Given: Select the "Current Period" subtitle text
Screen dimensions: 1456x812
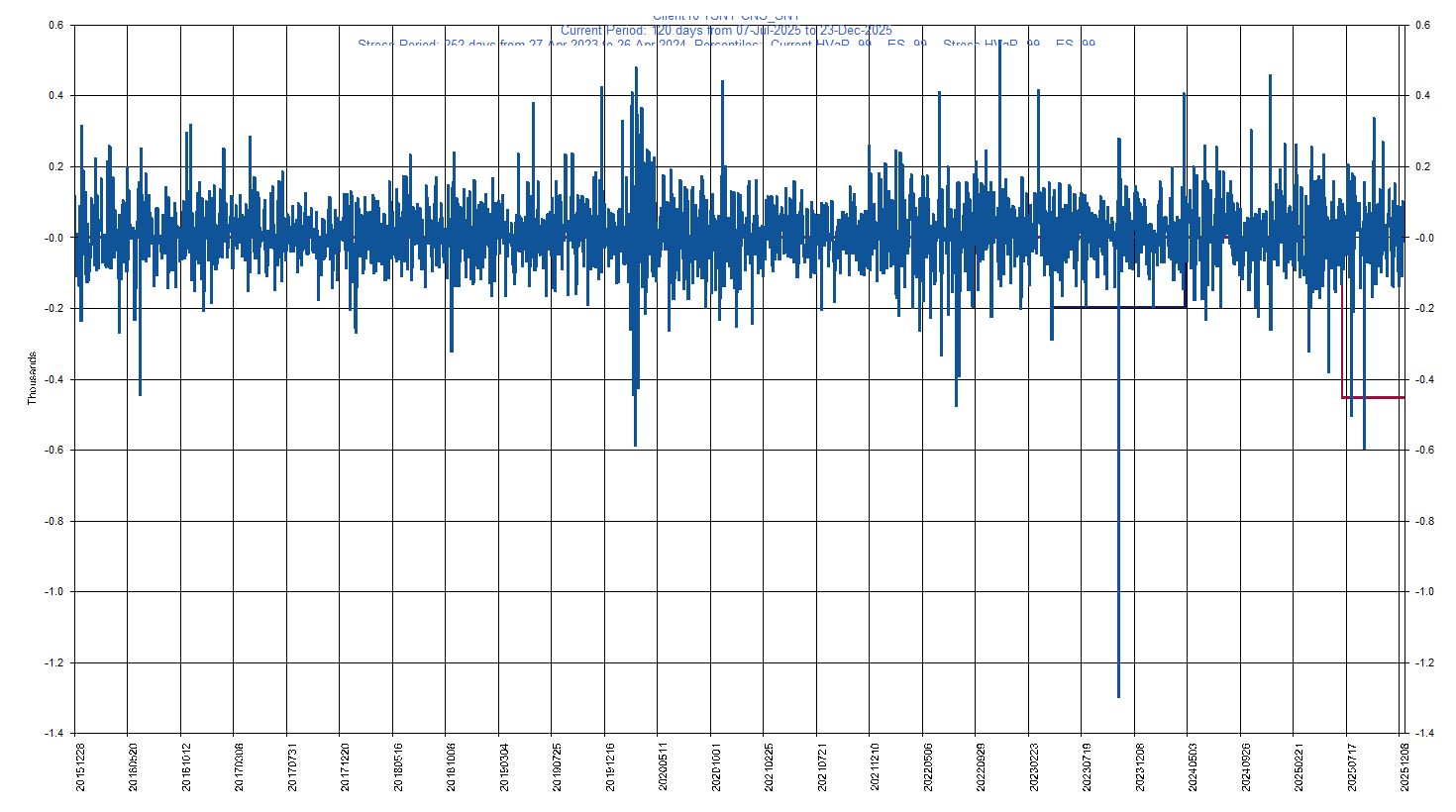Looking at the screenshot, I should coord(726,31).
